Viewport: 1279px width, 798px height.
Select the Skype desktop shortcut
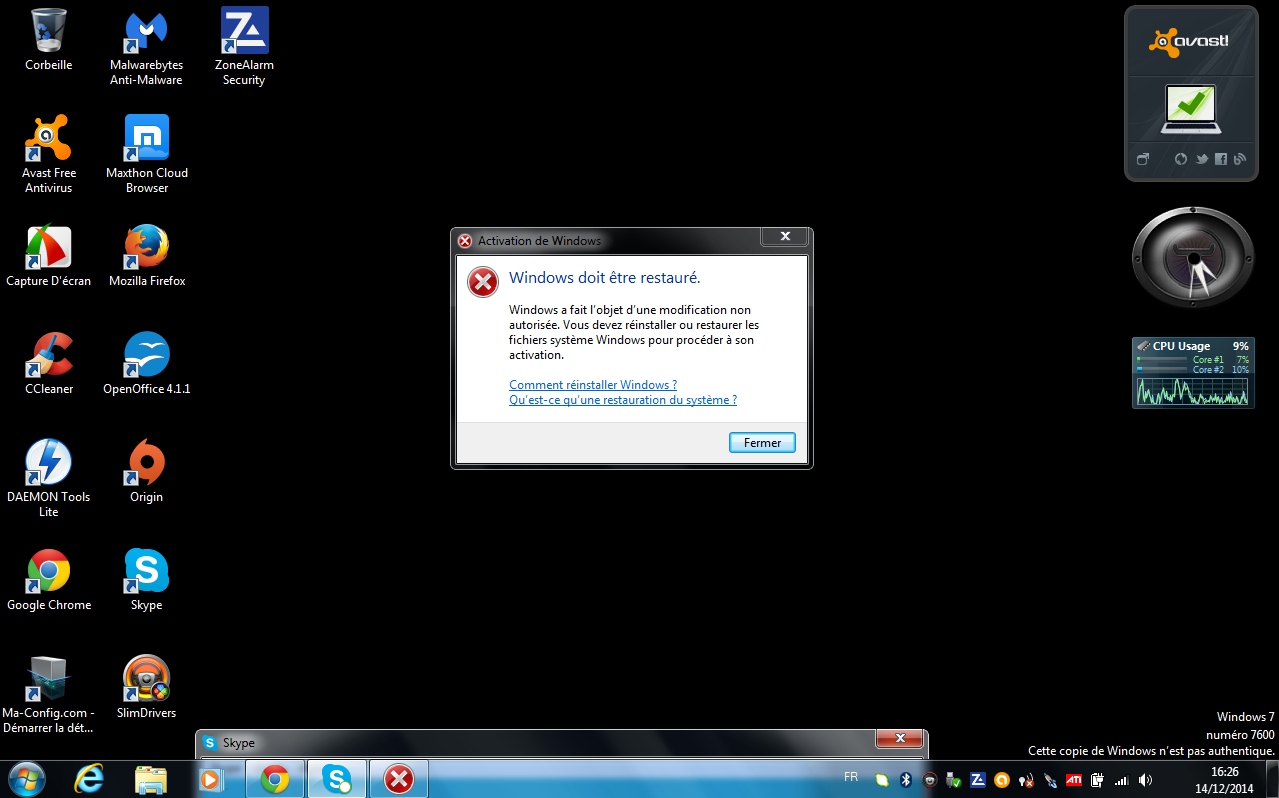click(x=146, y=579)
